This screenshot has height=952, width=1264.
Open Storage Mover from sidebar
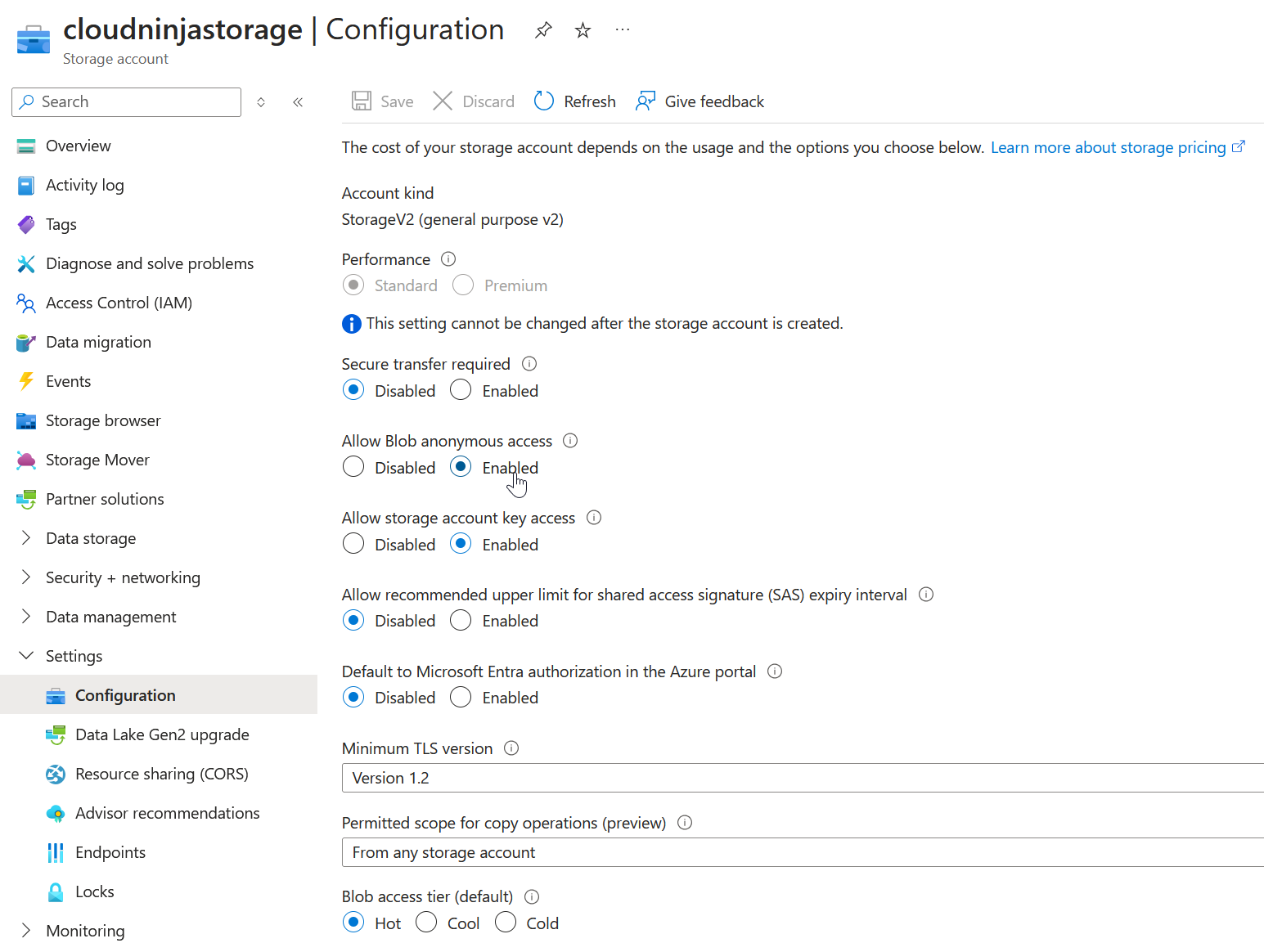click(x=97, y=460)
